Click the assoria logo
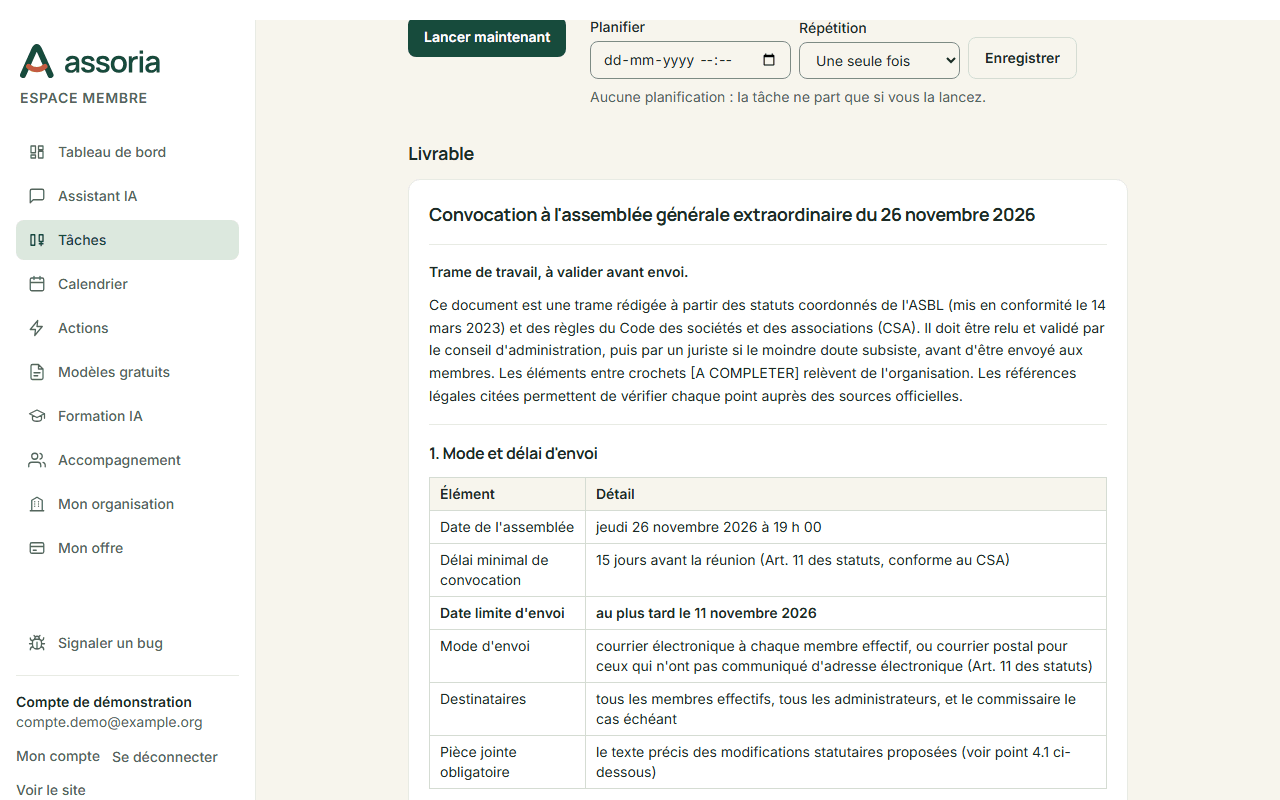Viewport: 1280px width, 800px height. click(90, 61)
